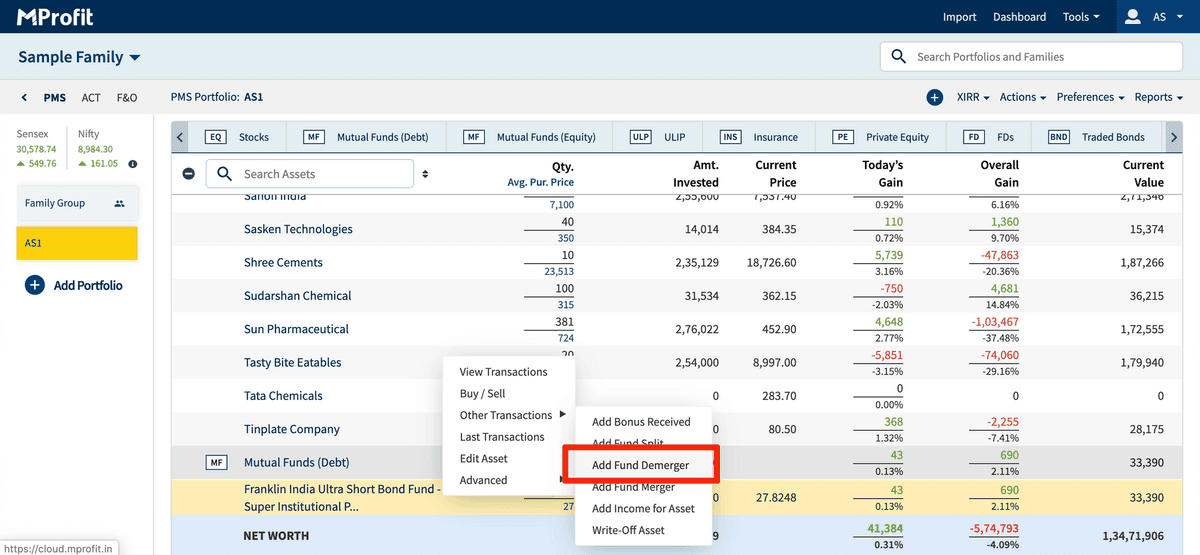
Task: Click the back arrow beside PMS
Action: [x=24, y=98]
